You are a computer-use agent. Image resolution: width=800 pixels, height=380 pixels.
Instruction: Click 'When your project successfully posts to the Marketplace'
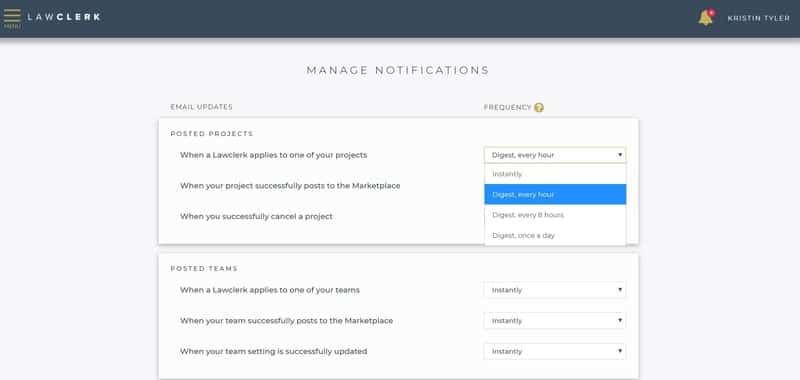(x=290, y=186)
